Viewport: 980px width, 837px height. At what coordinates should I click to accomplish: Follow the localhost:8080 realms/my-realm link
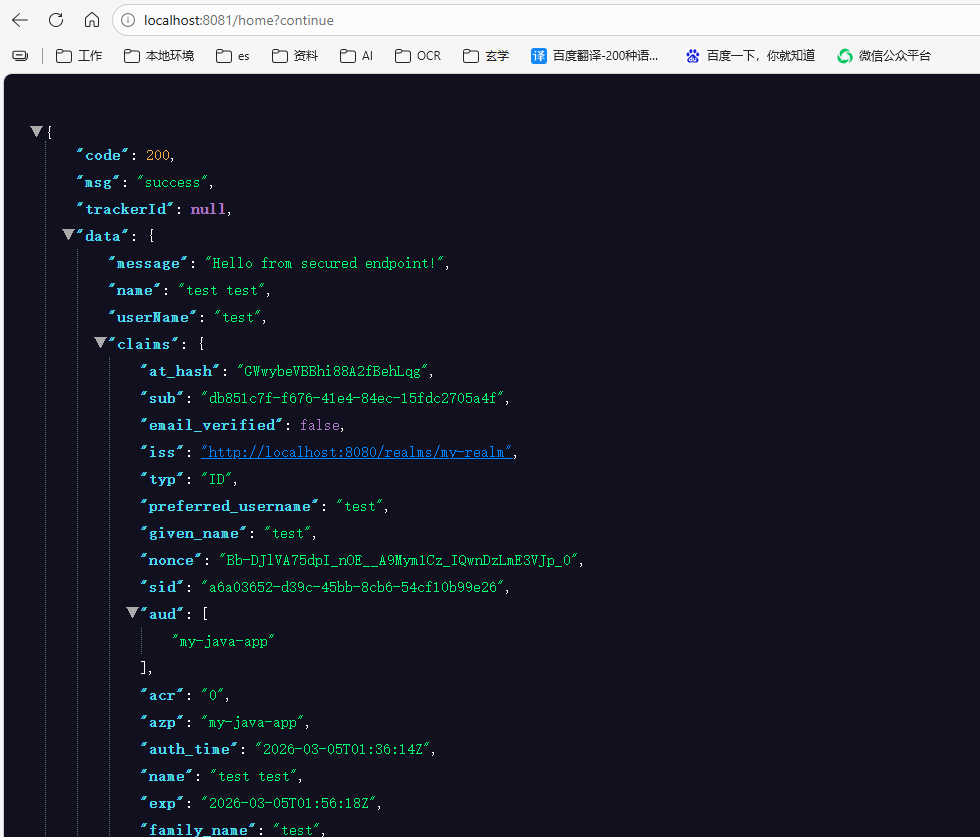pyautogui.click(x=357, y=452)
